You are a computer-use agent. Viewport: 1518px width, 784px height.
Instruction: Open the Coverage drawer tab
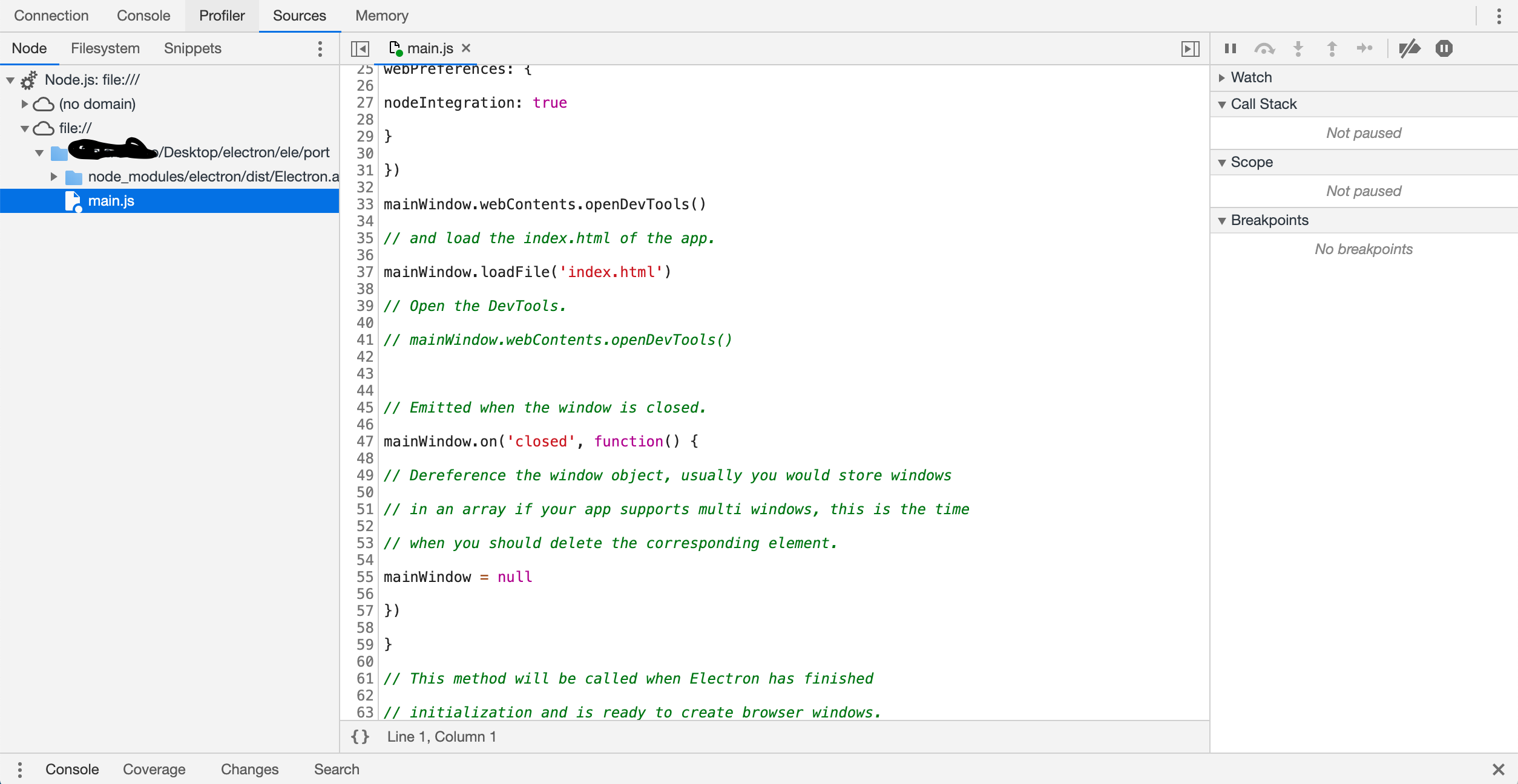154,769
